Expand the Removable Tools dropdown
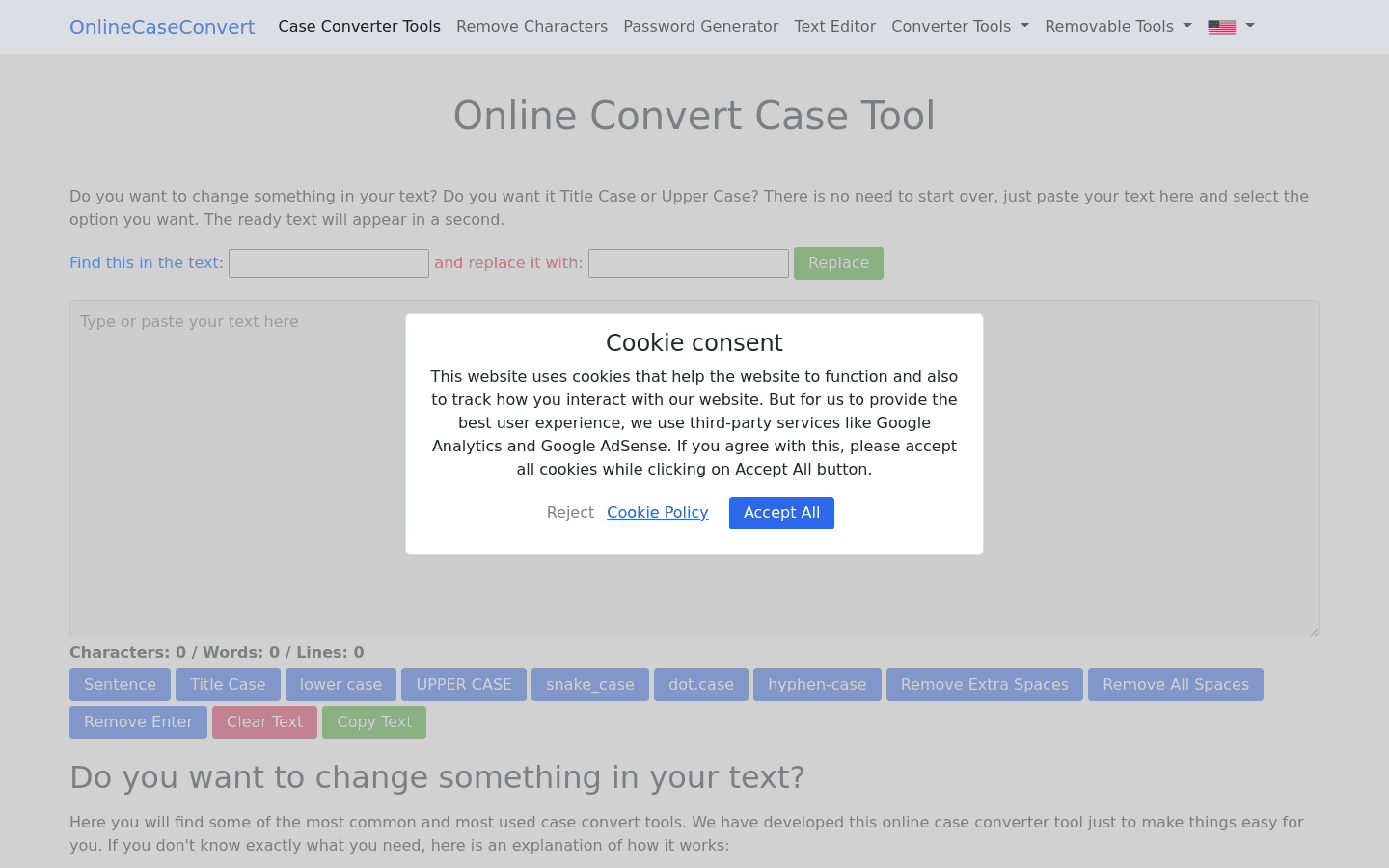This screenshot has width=1389, height=868. [1117, 26]
